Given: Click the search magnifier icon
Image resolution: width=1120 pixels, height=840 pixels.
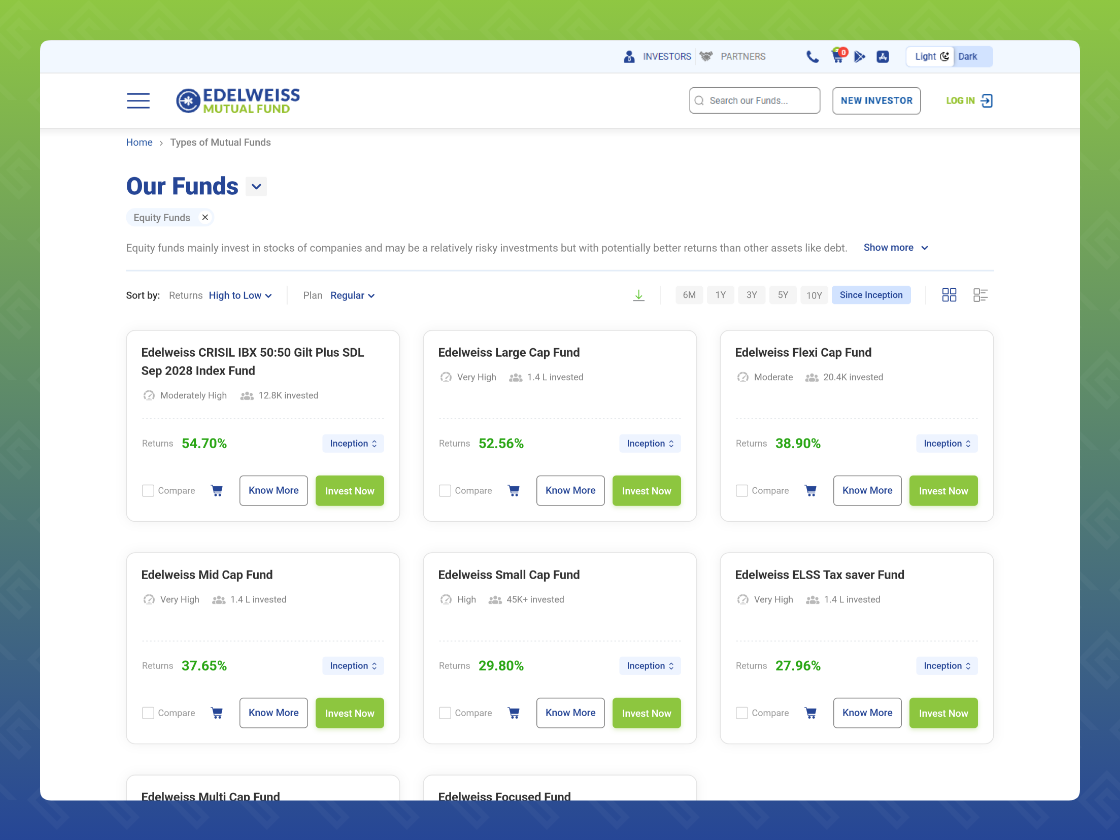Looking at the screenshot, I should pos(699,101).
